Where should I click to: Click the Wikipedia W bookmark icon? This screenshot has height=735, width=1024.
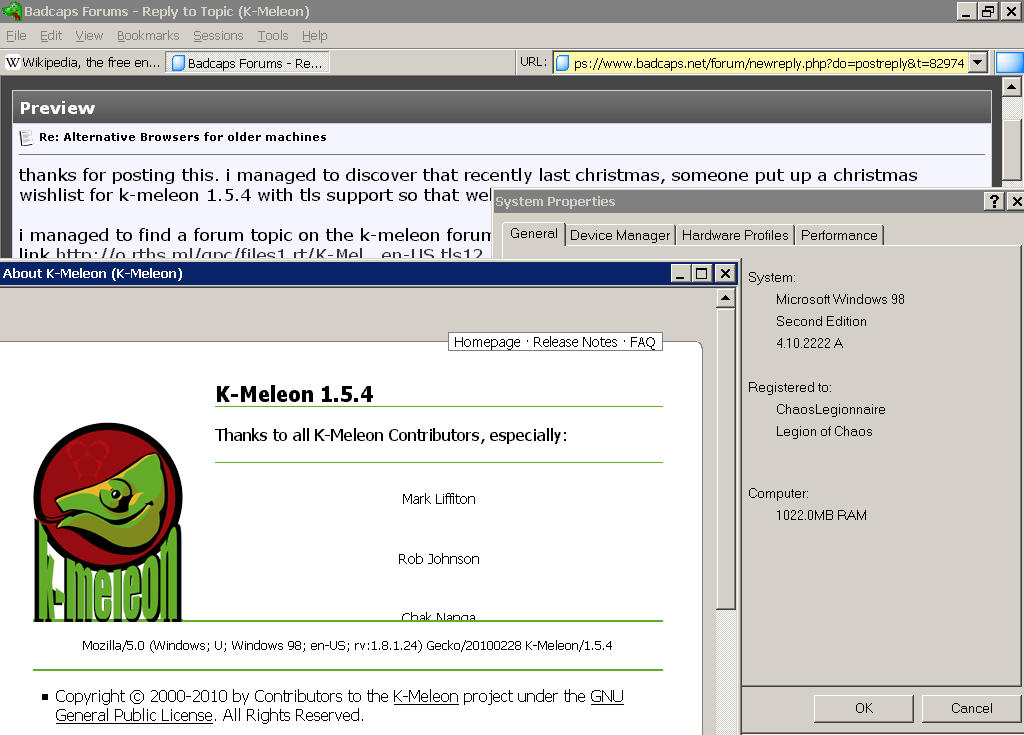click(12, 63)
